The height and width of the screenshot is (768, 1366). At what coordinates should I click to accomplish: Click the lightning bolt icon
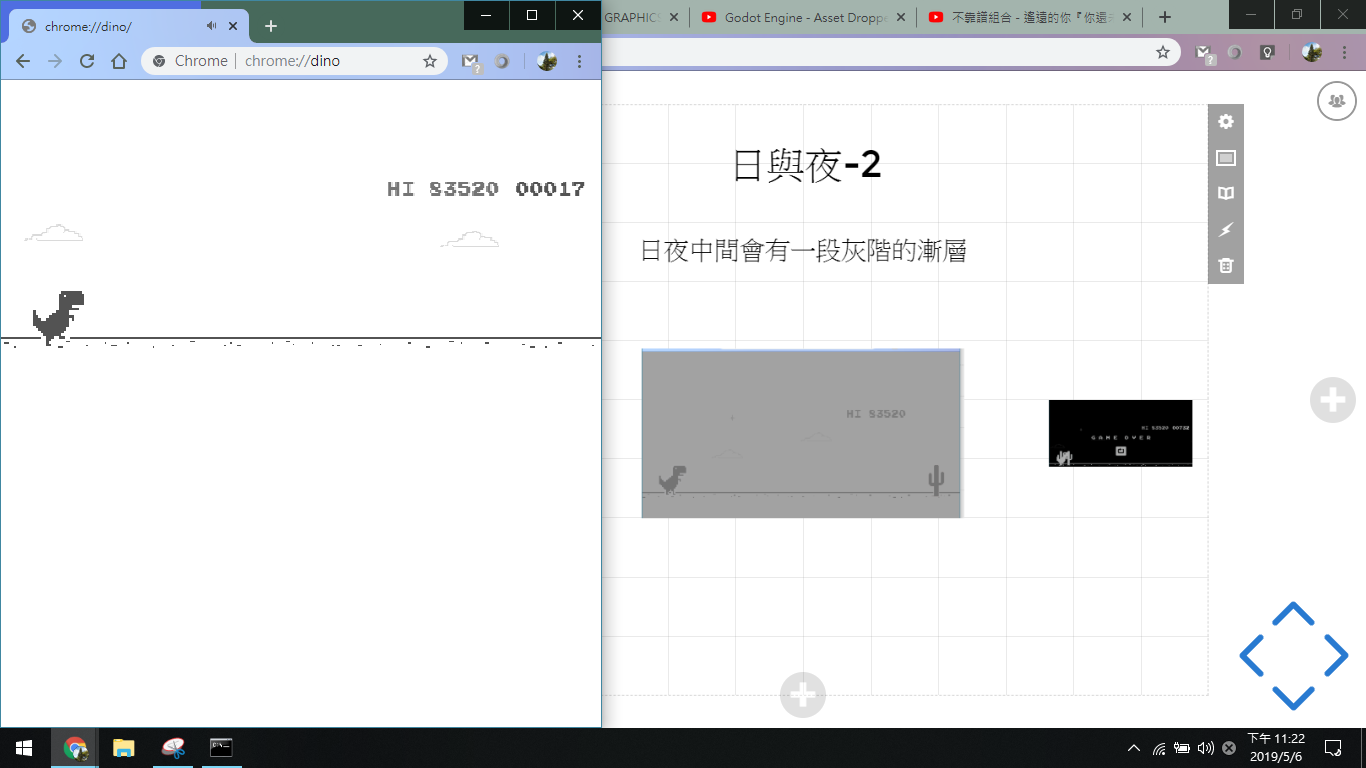tap(1226, 230)
